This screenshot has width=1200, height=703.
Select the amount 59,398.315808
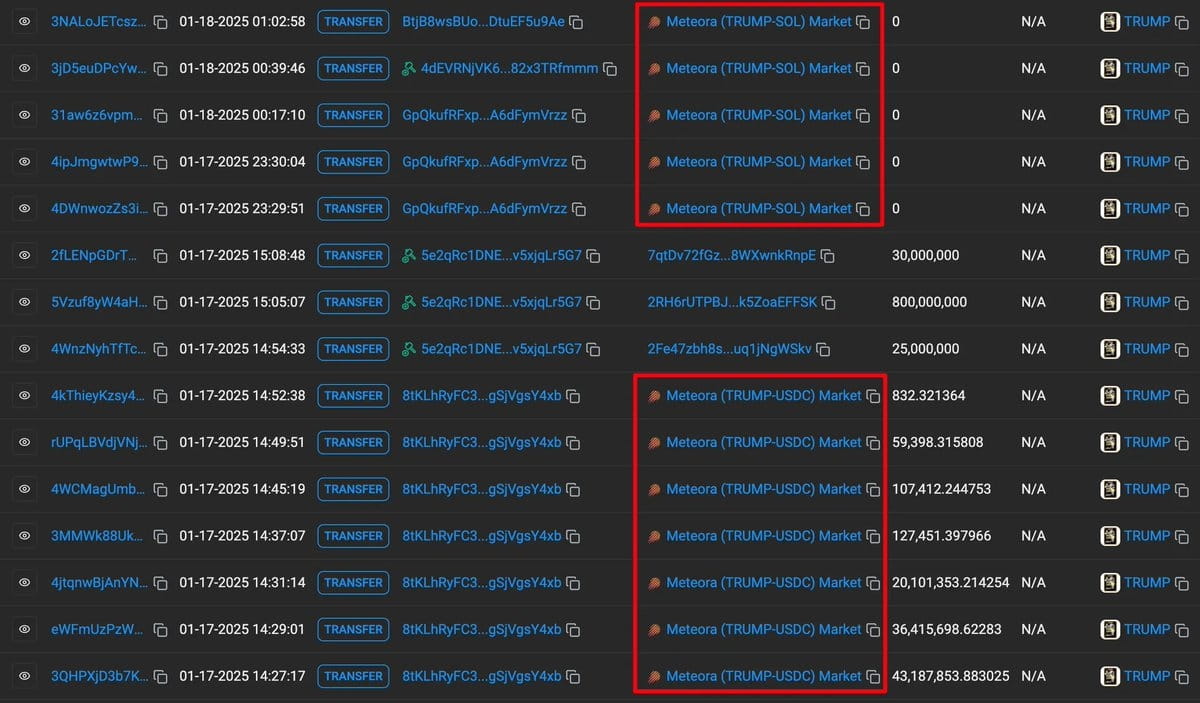pyautogui.click(x=937, y=442)
